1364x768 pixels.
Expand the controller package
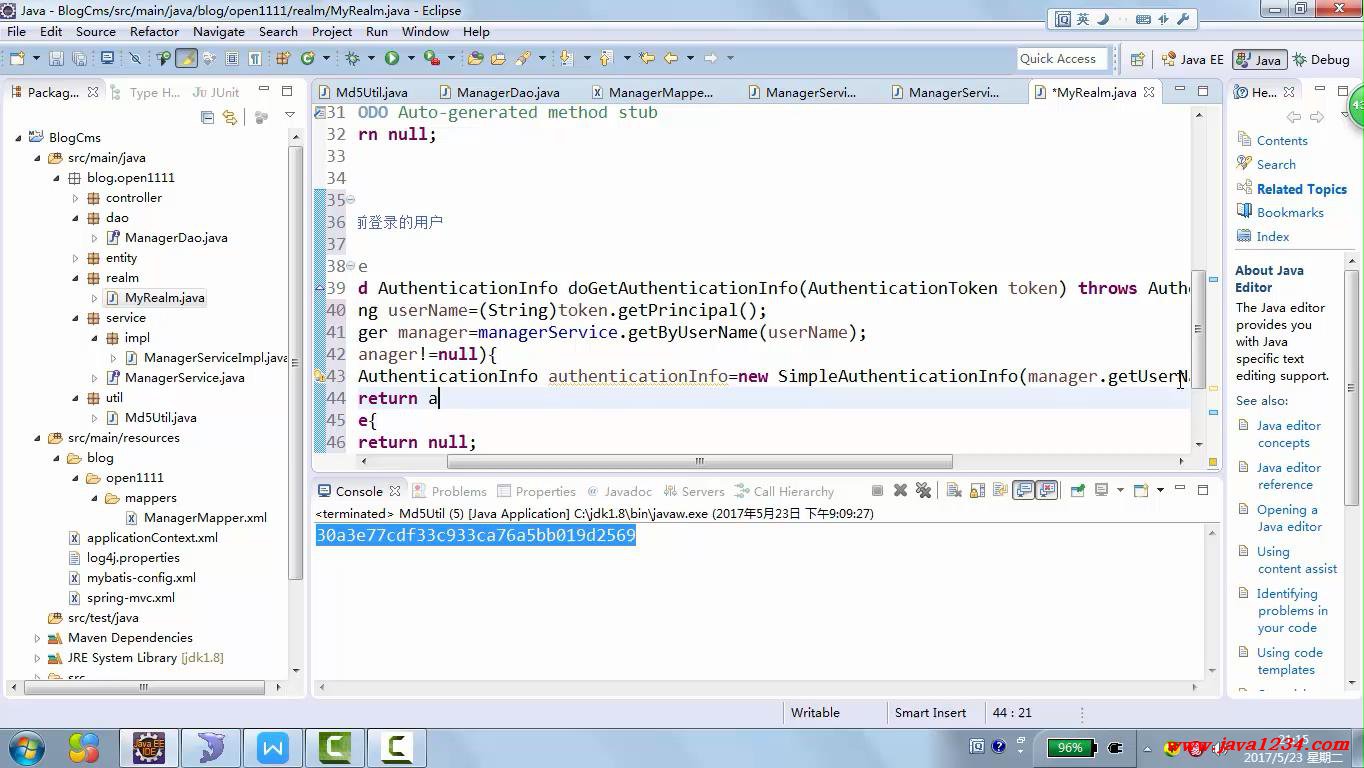[75, 198]
